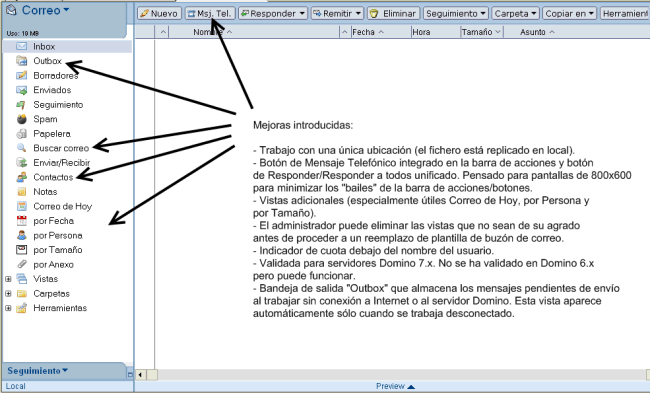Viewport: 650px width, 393px height.
Task: Open the Contactos people icon
Action: tap(22, 177)
